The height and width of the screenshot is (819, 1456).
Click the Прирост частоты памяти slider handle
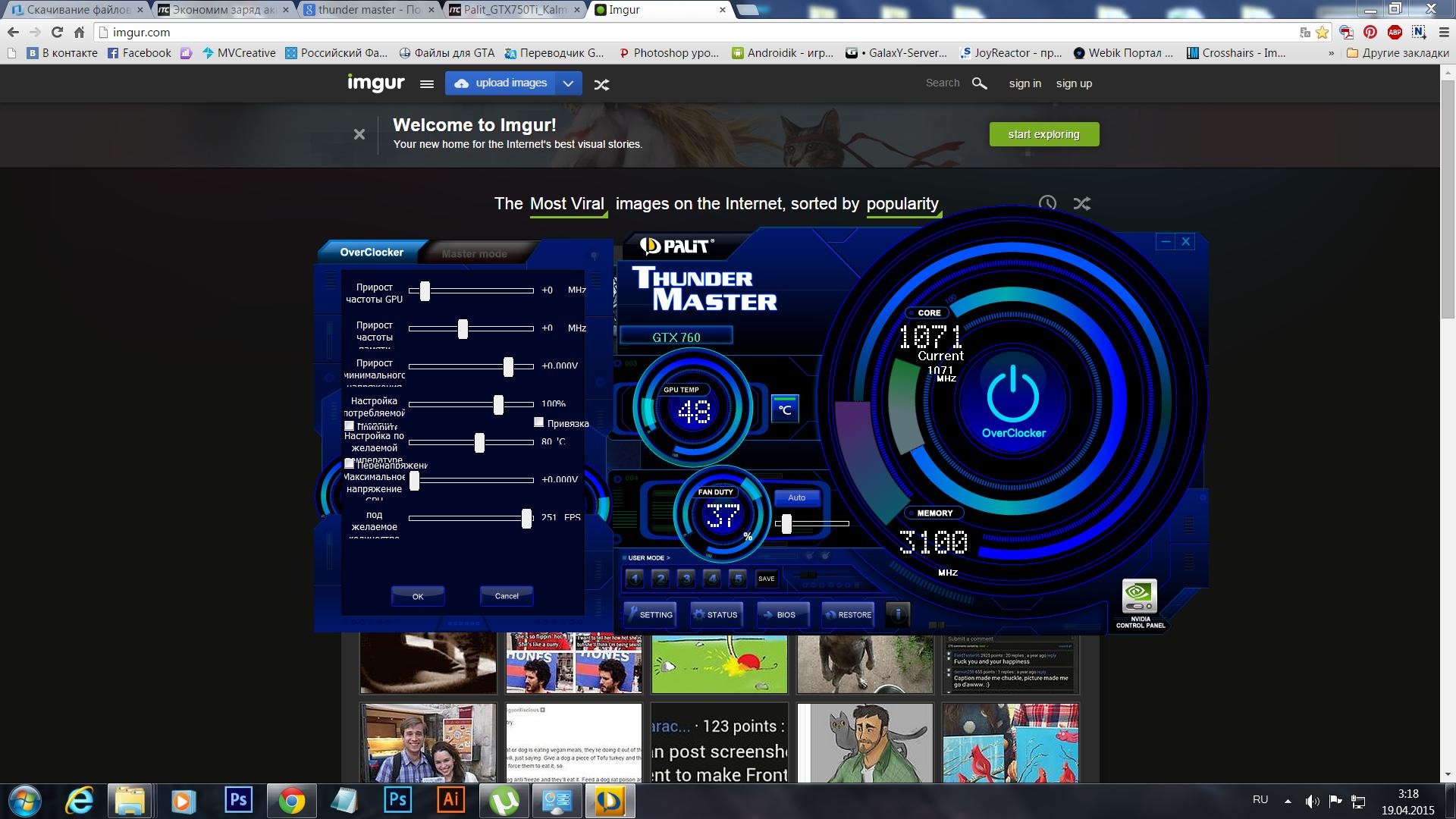pos(463,328)
